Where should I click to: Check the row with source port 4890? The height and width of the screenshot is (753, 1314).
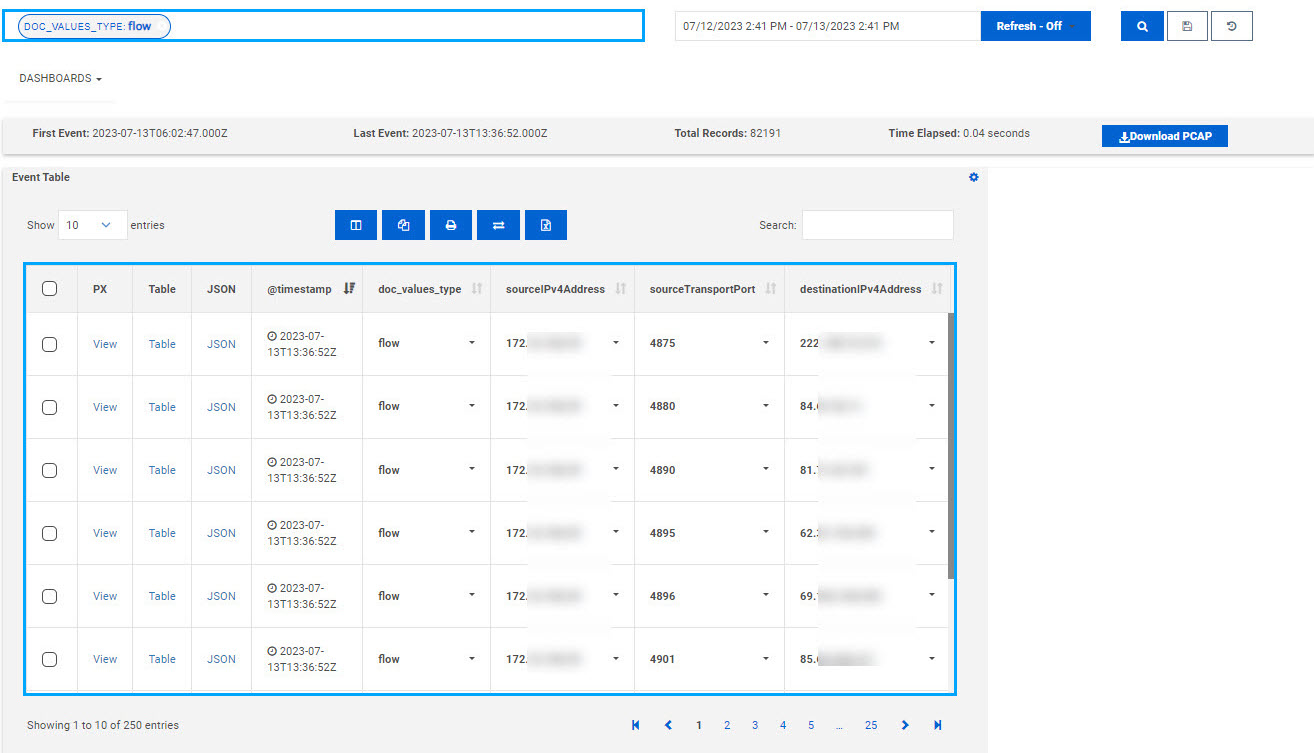(49, 470)
